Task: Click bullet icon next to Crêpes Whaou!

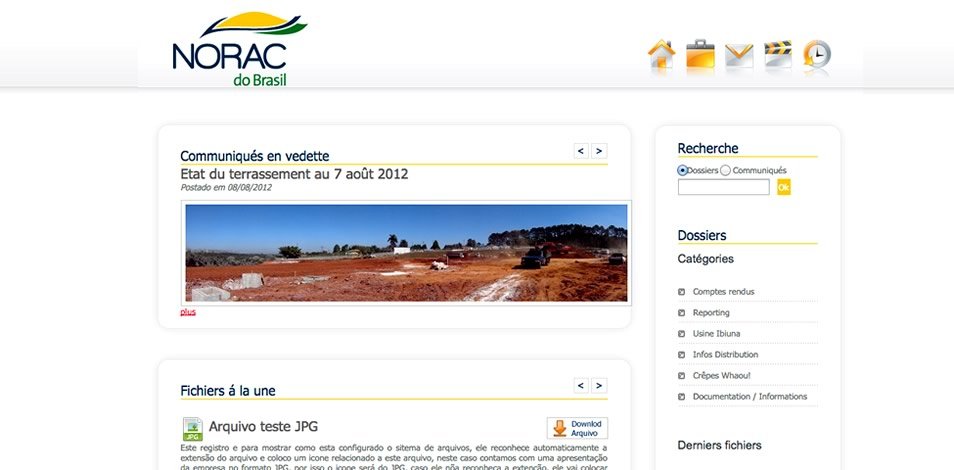Action: click(681, 376)
